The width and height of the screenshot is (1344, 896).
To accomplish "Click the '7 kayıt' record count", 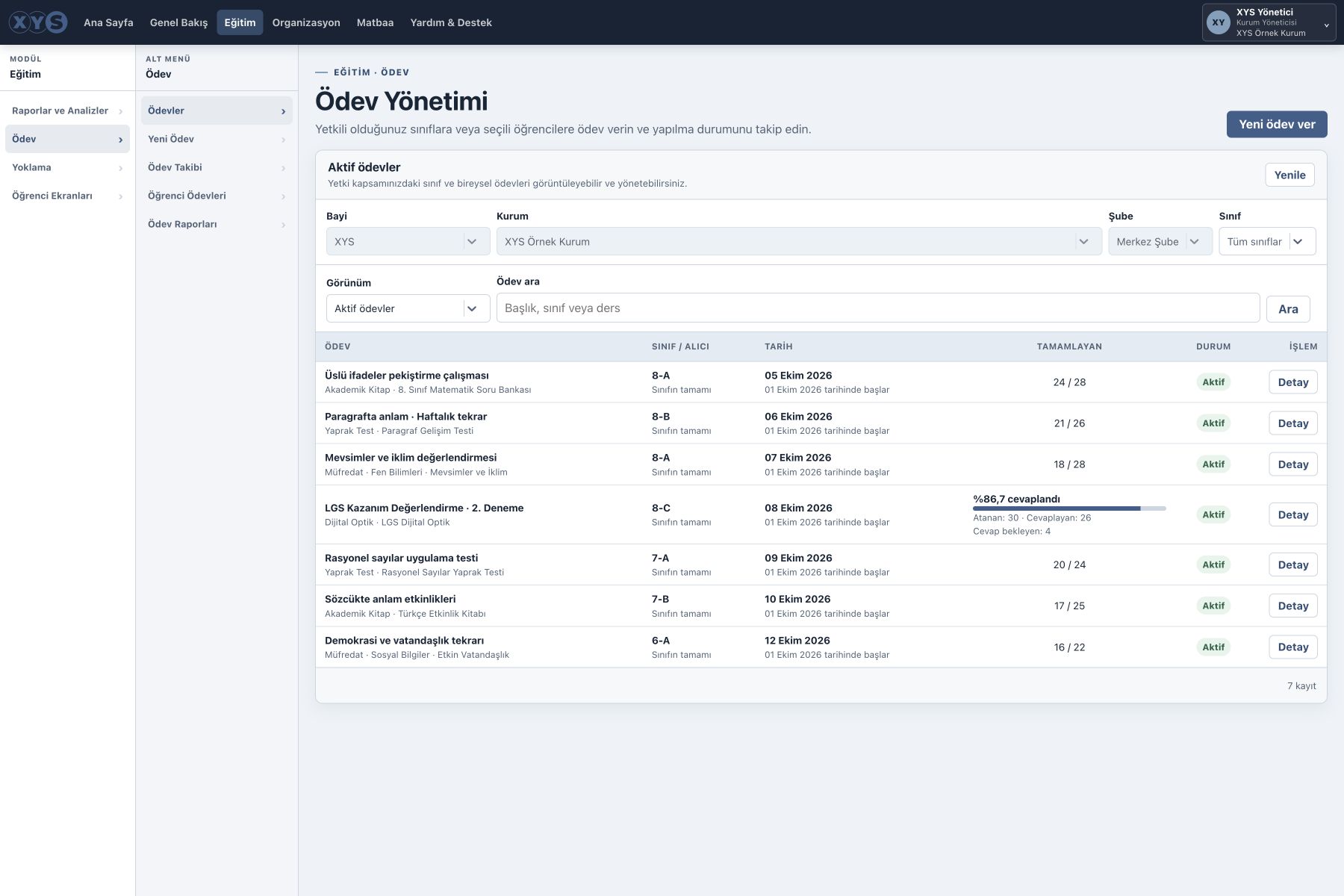I will click(1301, 685).
